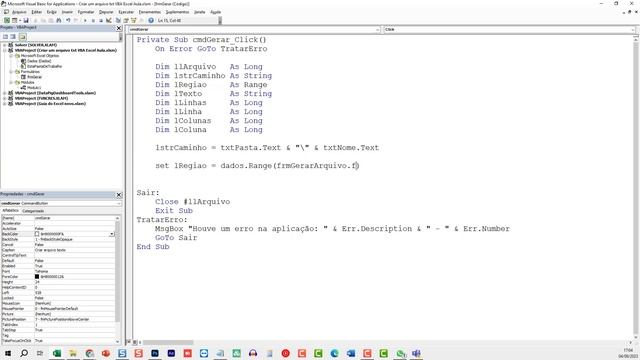640x360 pixels.
Task: Select the Caption property row
Action: (x=58, y=250)
